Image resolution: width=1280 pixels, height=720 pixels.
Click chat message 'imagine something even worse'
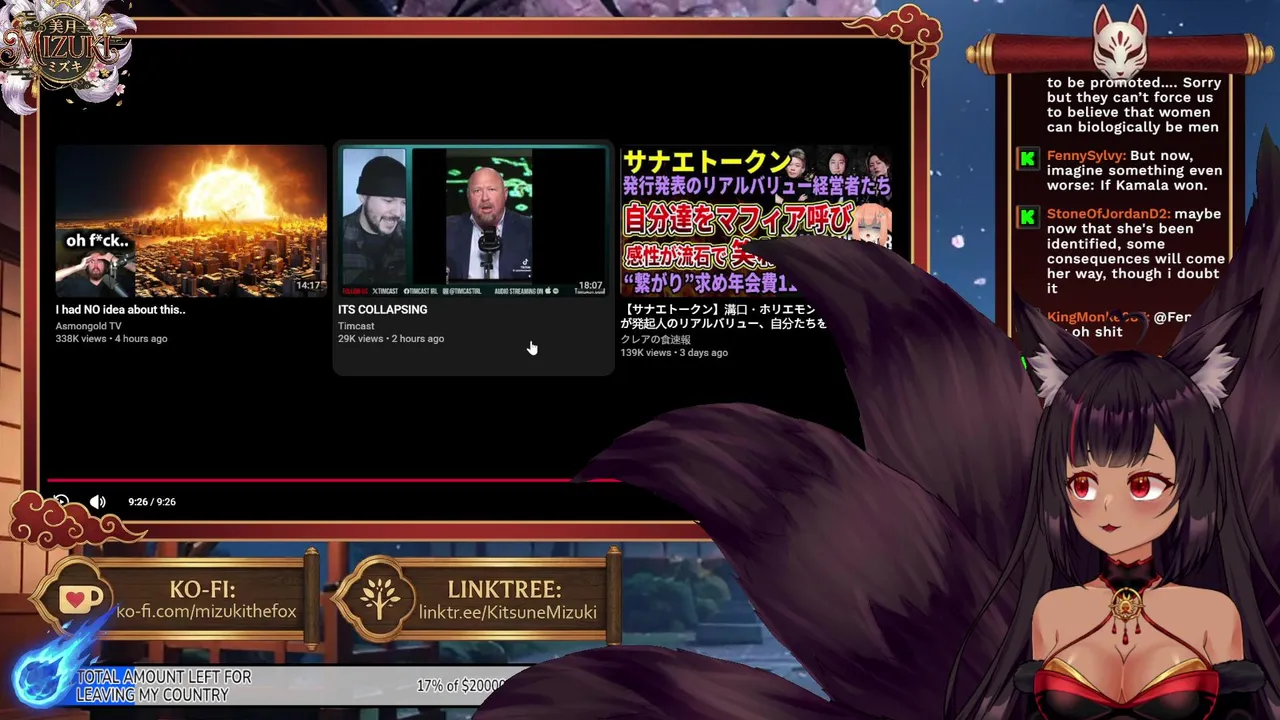(1134, 171)
